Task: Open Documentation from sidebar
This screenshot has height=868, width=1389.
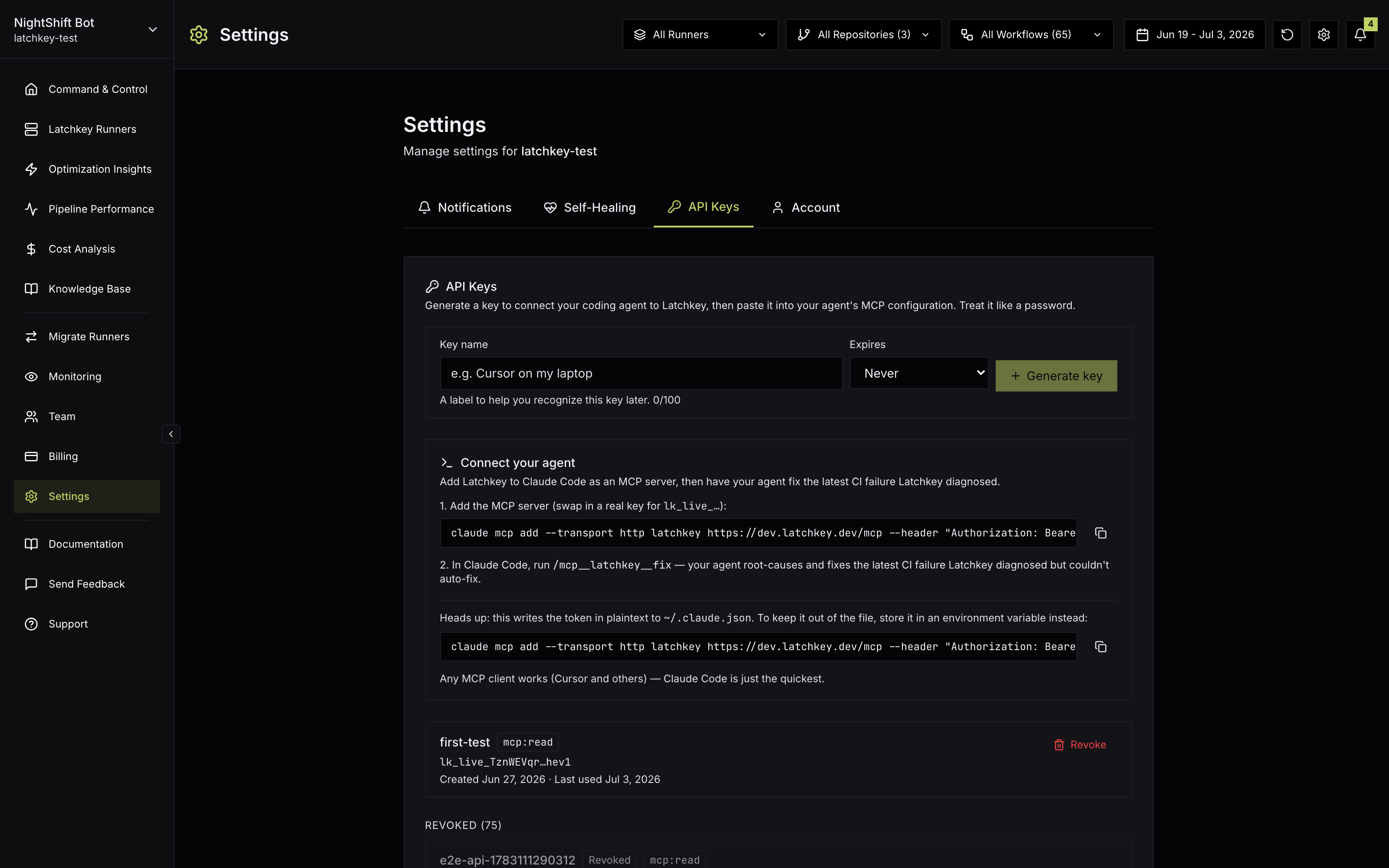Action: 87,544
